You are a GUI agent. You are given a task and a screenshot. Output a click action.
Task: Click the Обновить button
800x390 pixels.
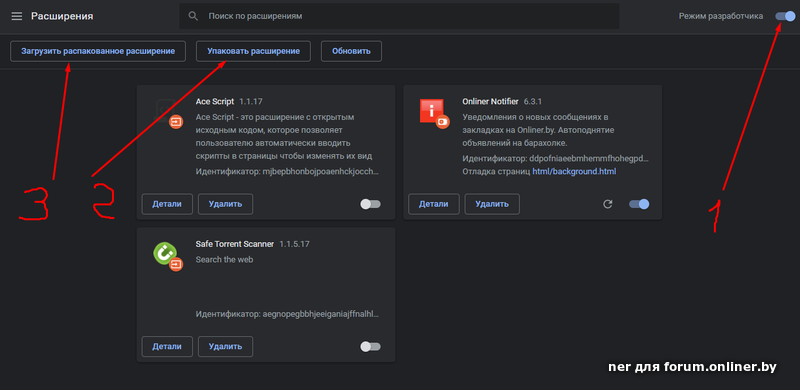(351, 51)
